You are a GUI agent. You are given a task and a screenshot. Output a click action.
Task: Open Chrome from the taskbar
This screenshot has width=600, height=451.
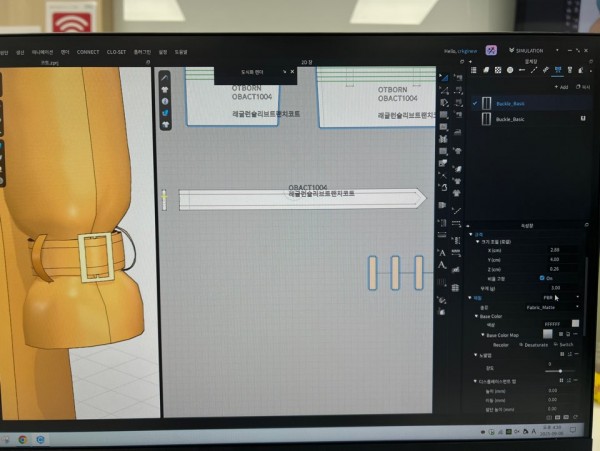[x=23, y=439]
